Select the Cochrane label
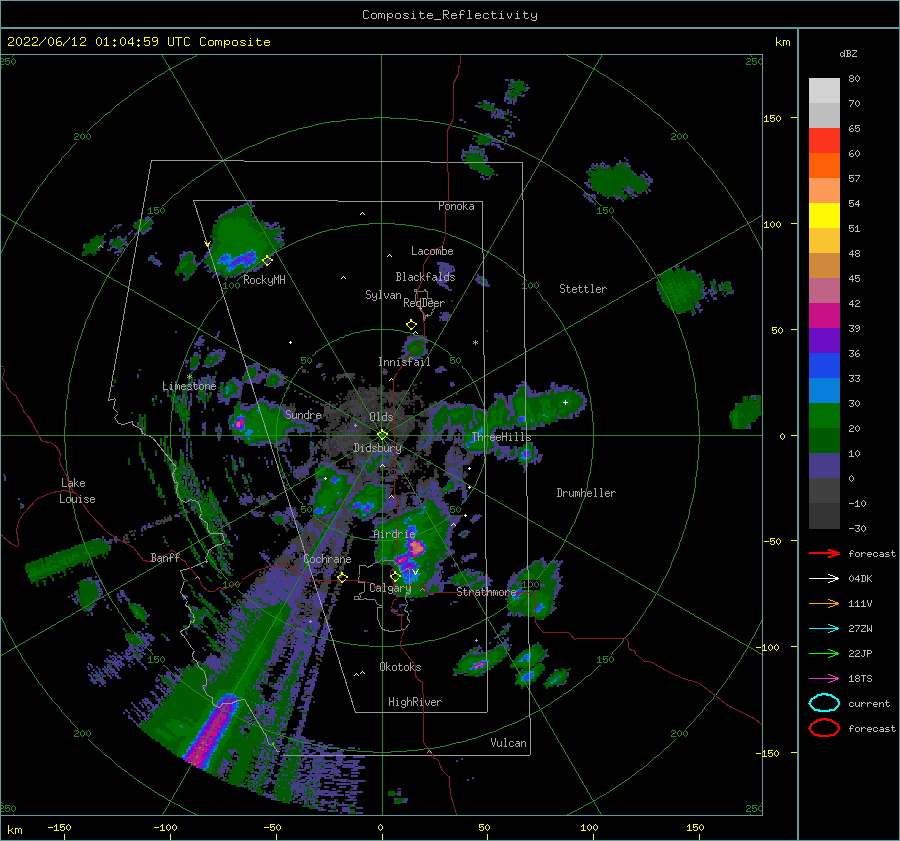The image size is (900, 841). (327, 559)
